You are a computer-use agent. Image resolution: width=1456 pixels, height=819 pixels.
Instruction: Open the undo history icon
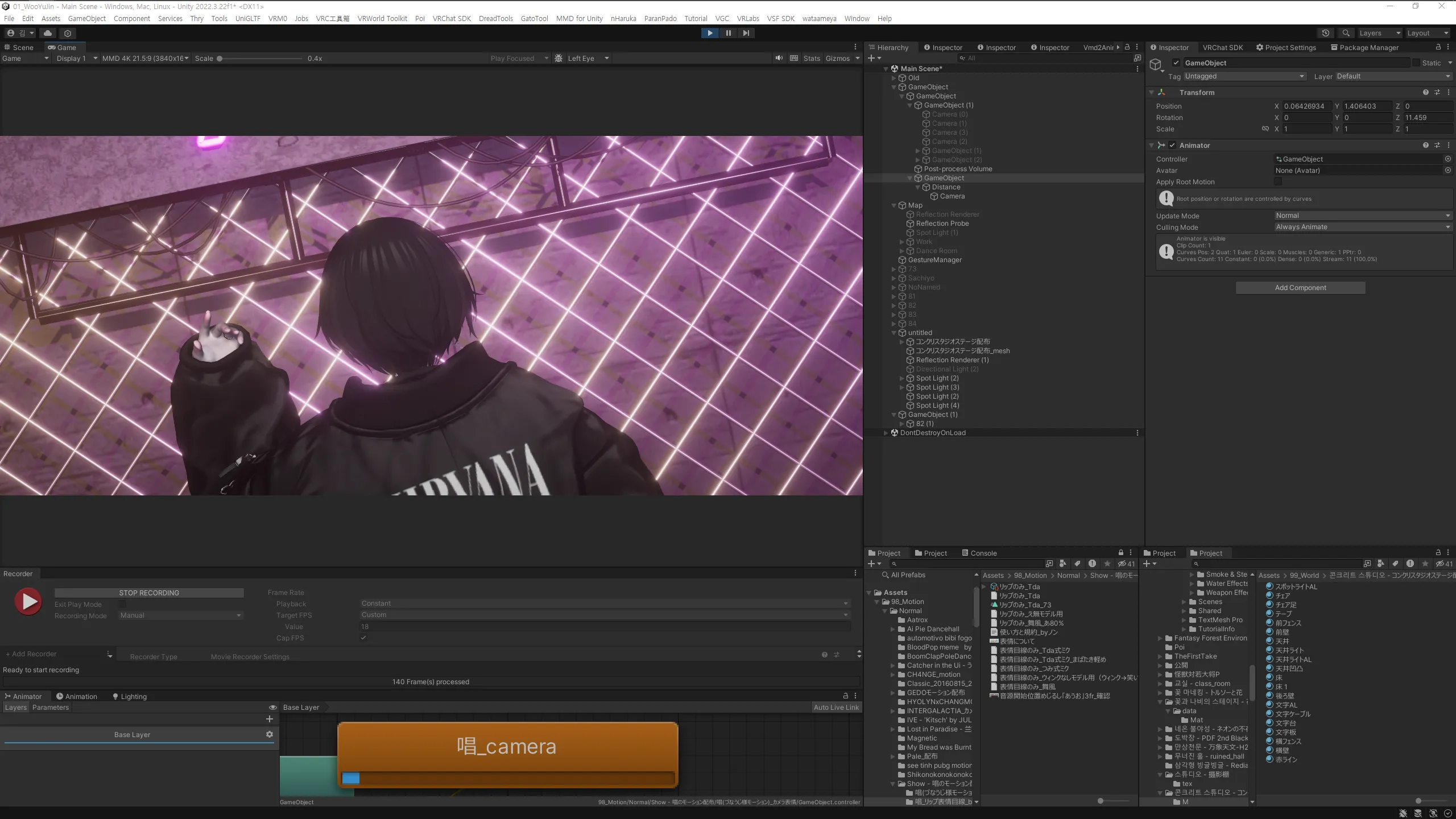1325,33
